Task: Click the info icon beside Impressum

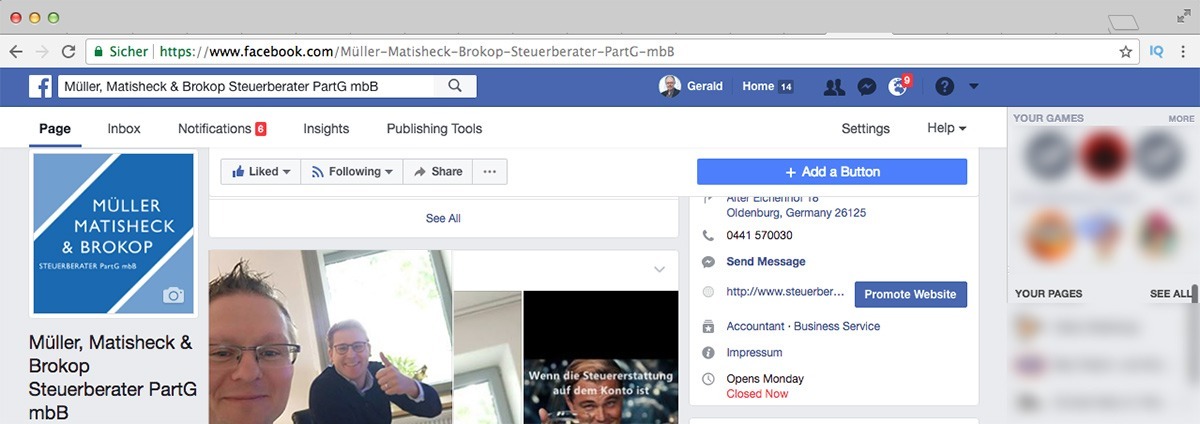Action: [708, 352]
